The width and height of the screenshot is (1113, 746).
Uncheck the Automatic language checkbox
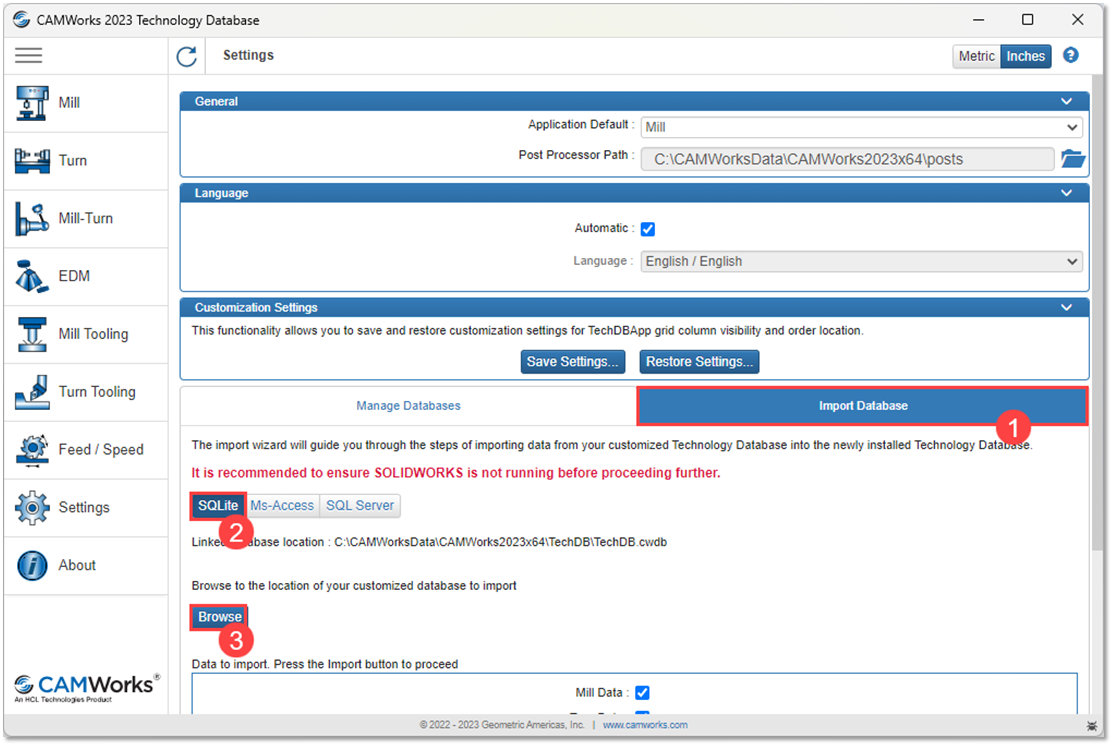tap(648, 229)
